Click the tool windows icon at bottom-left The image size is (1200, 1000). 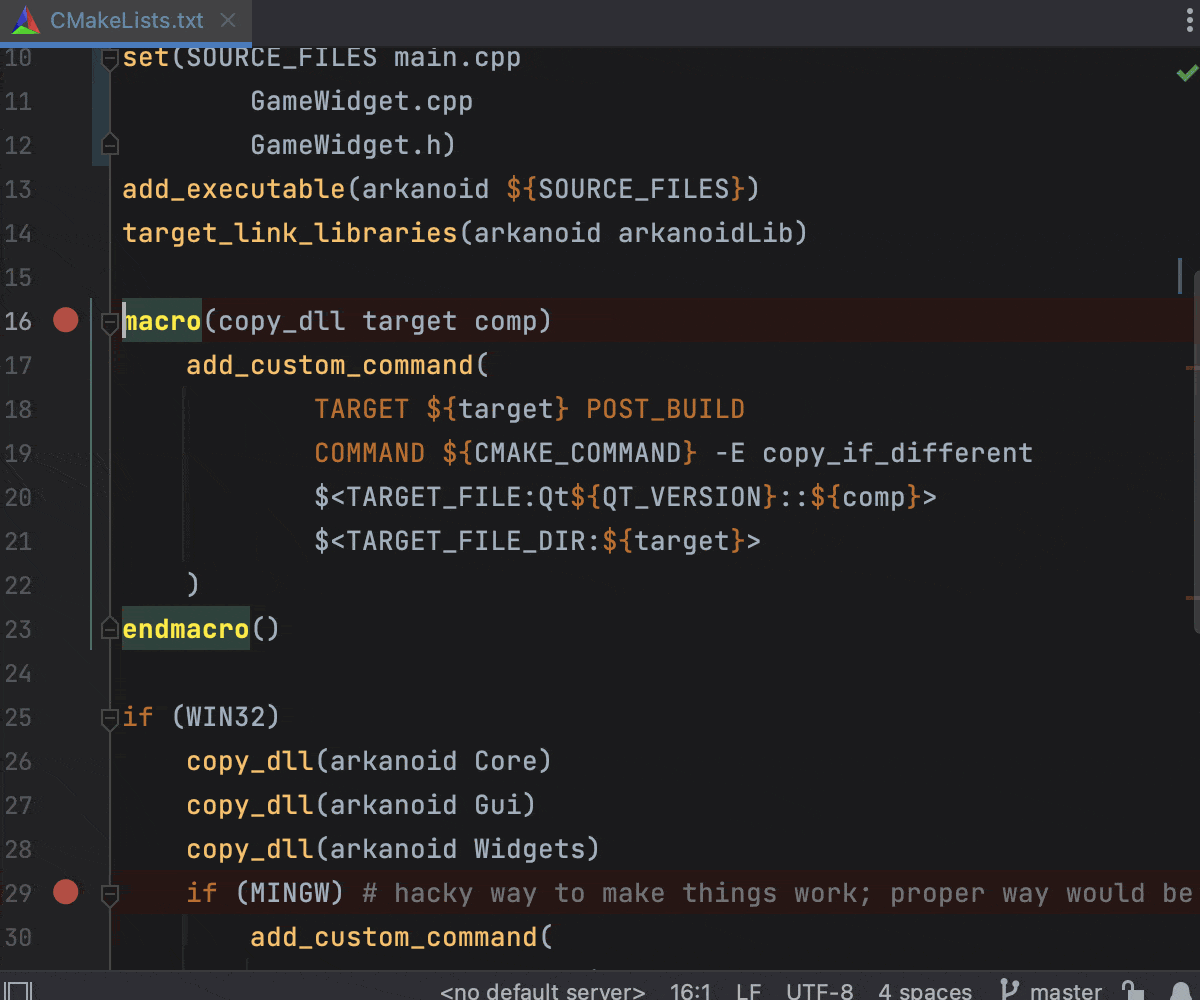(18, 989)
